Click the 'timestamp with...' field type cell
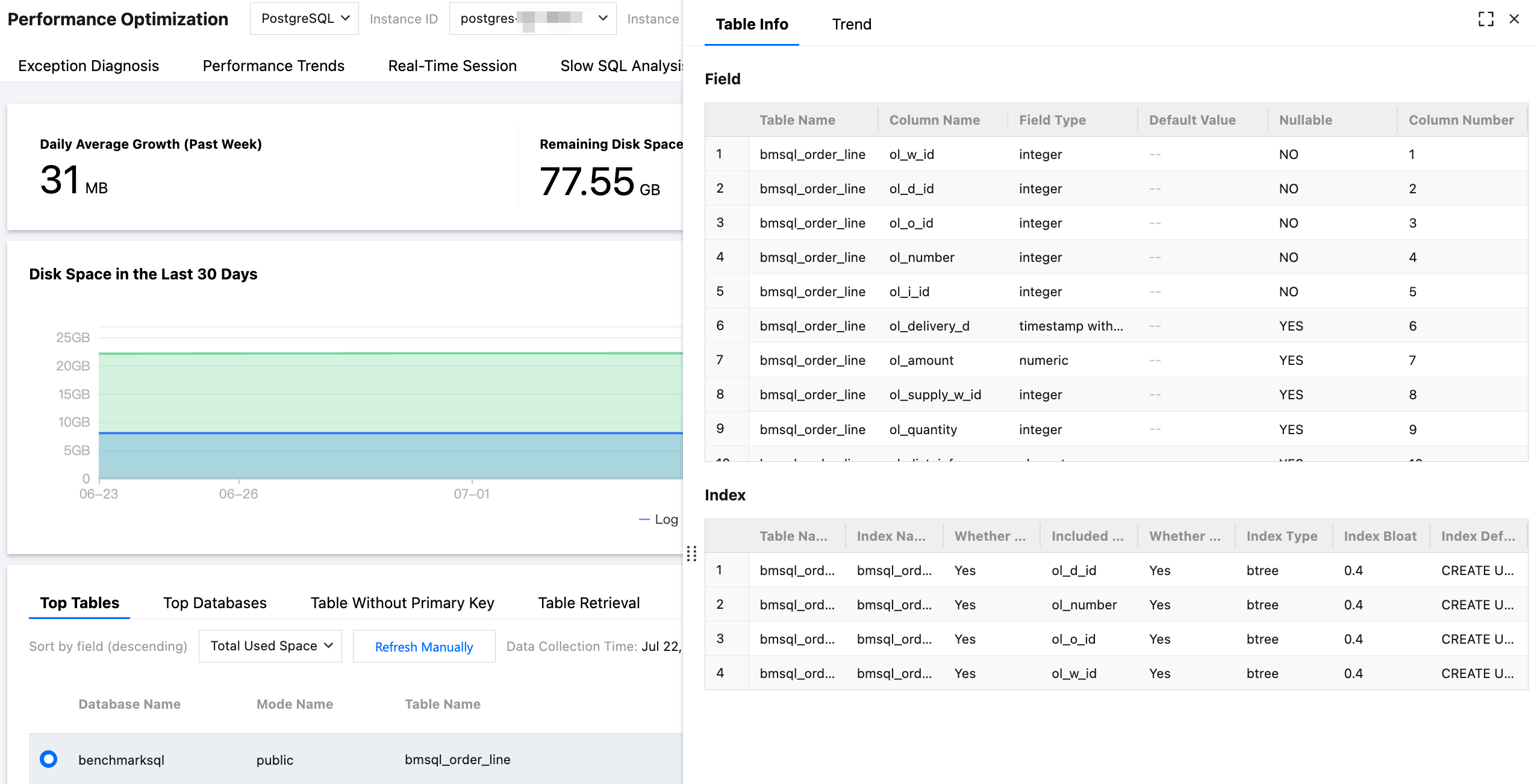 [1071, 326]
